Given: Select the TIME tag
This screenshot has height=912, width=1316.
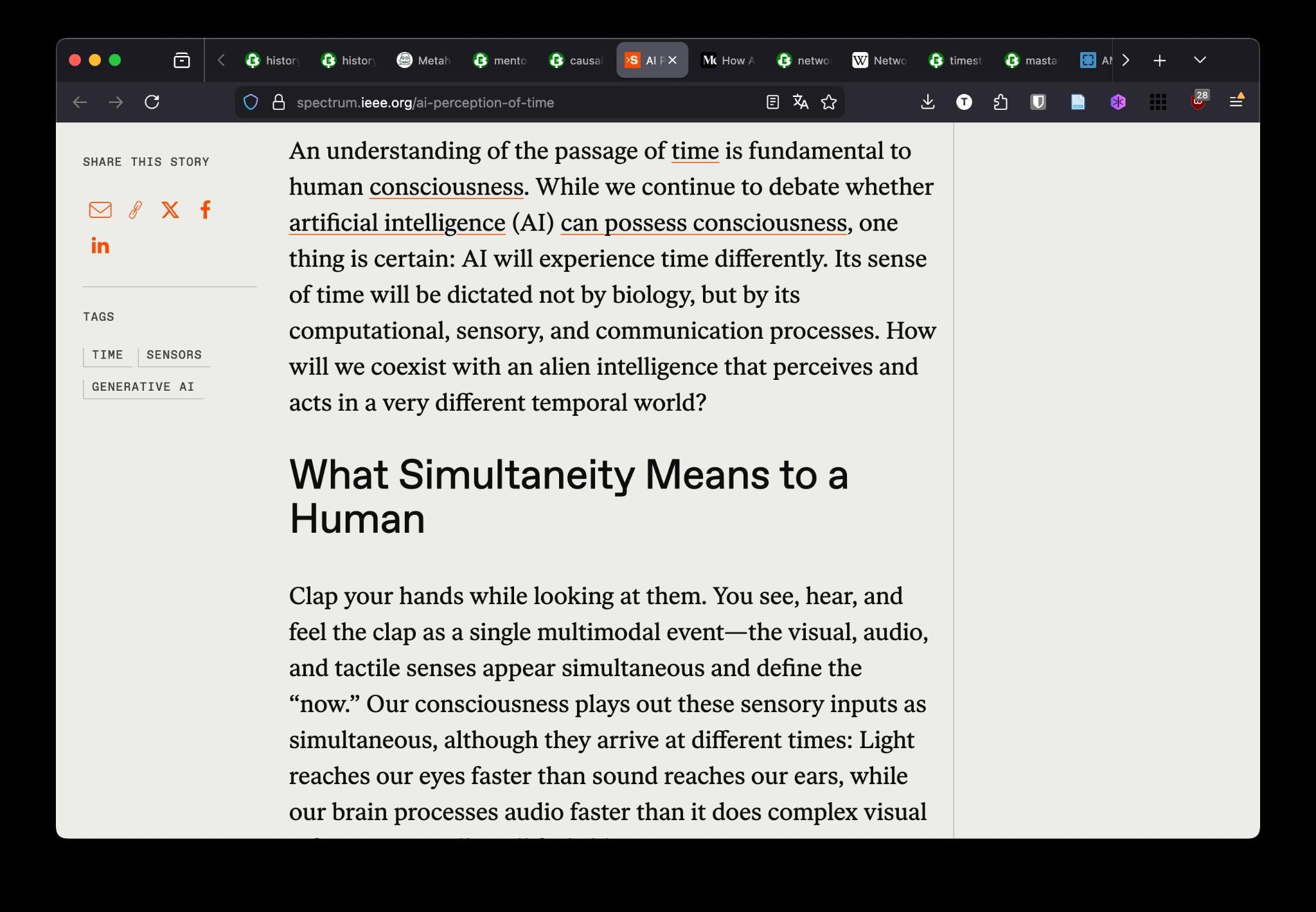Looking at the screenshot, I should (107, 355).
